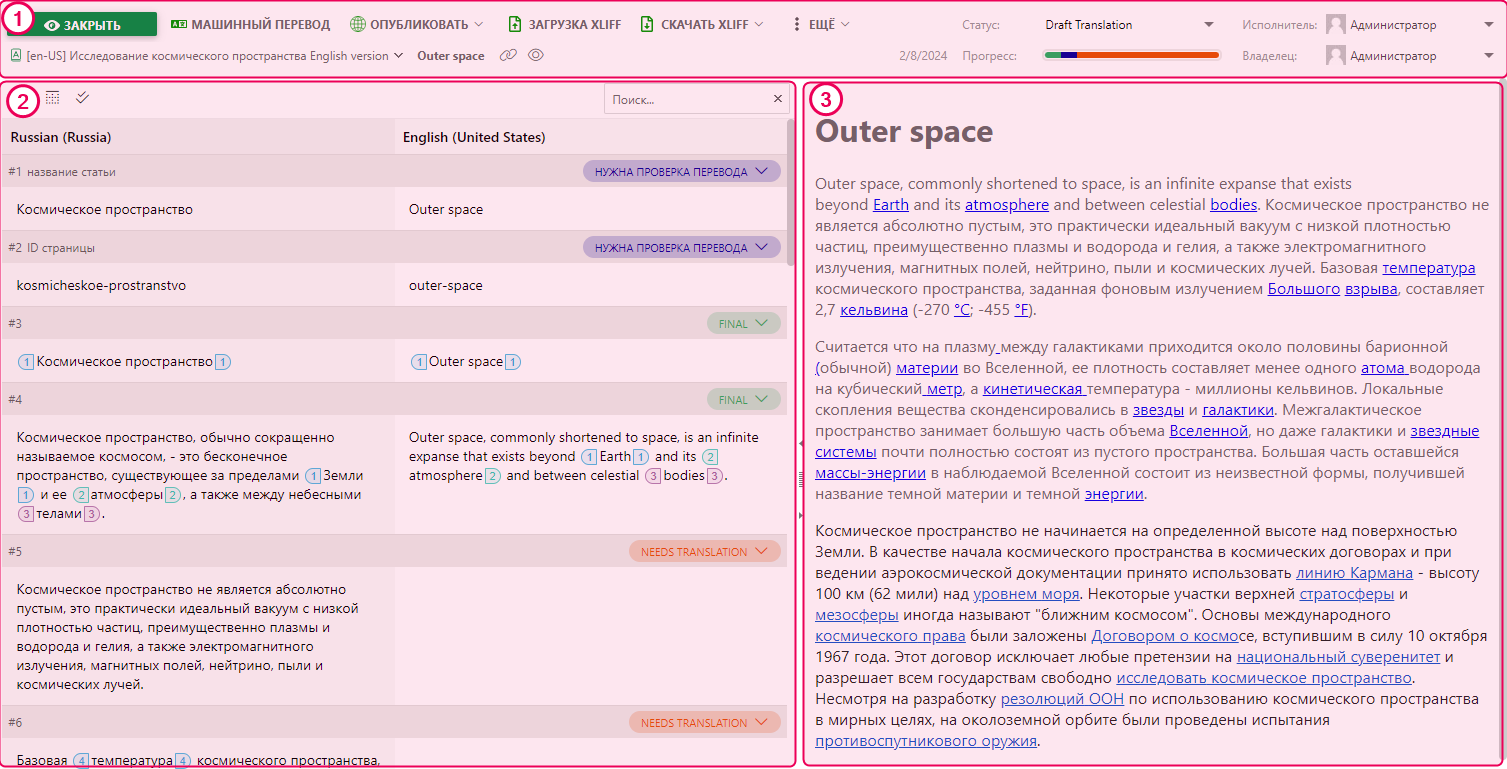
Task: Click into the Поиск search field
Action: pos(686,99)
